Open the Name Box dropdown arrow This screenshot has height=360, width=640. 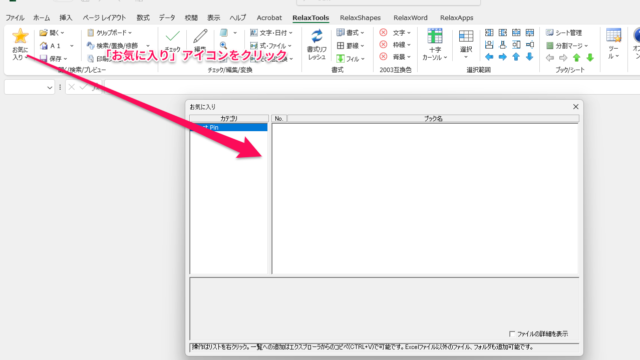(x=49, y=87)
